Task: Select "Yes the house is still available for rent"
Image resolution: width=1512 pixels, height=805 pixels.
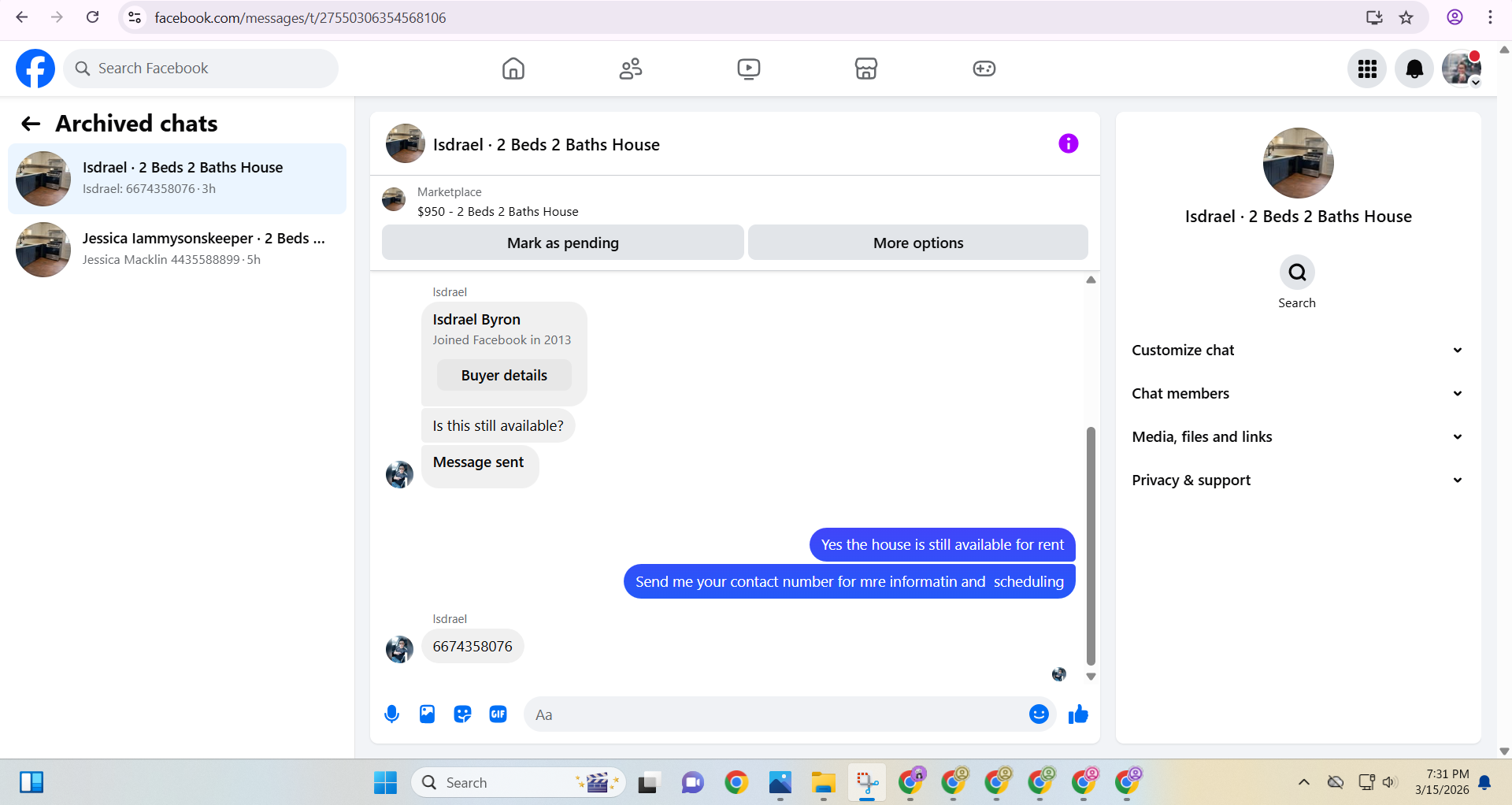Action: click(x=943, y=544)
